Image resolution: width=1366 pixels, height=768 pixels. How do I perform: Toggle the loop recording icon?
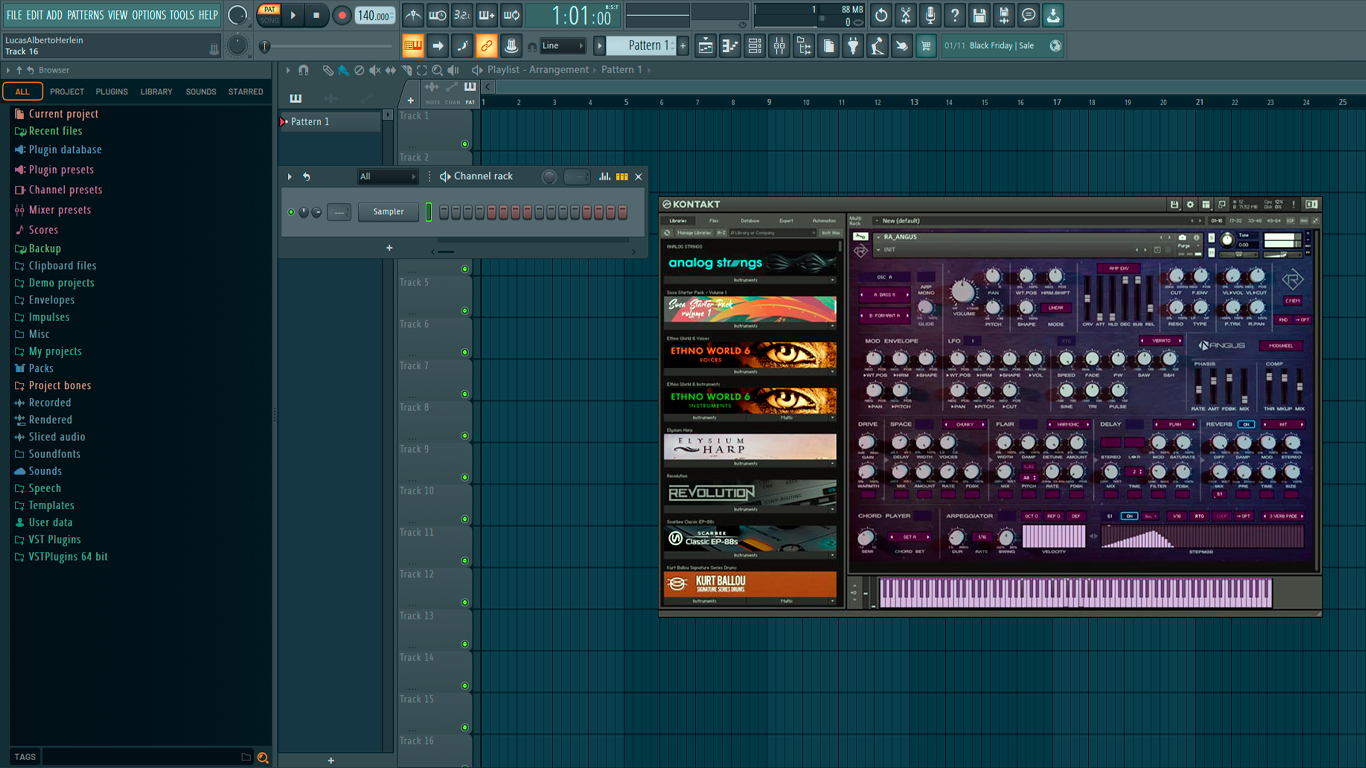point(511,16)
